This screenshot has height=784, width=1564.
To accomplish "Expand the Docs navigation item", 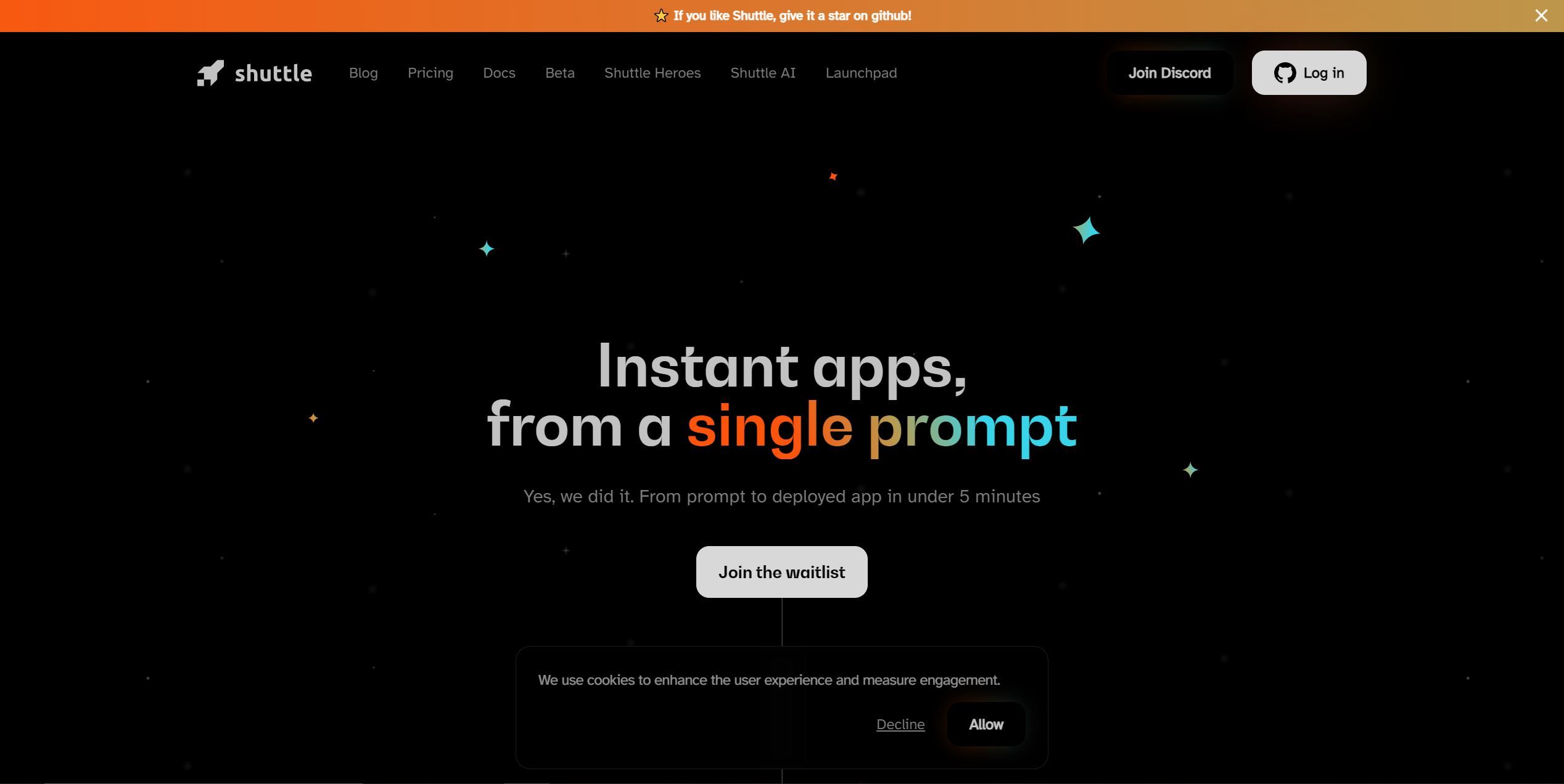I will pos(499,72).
